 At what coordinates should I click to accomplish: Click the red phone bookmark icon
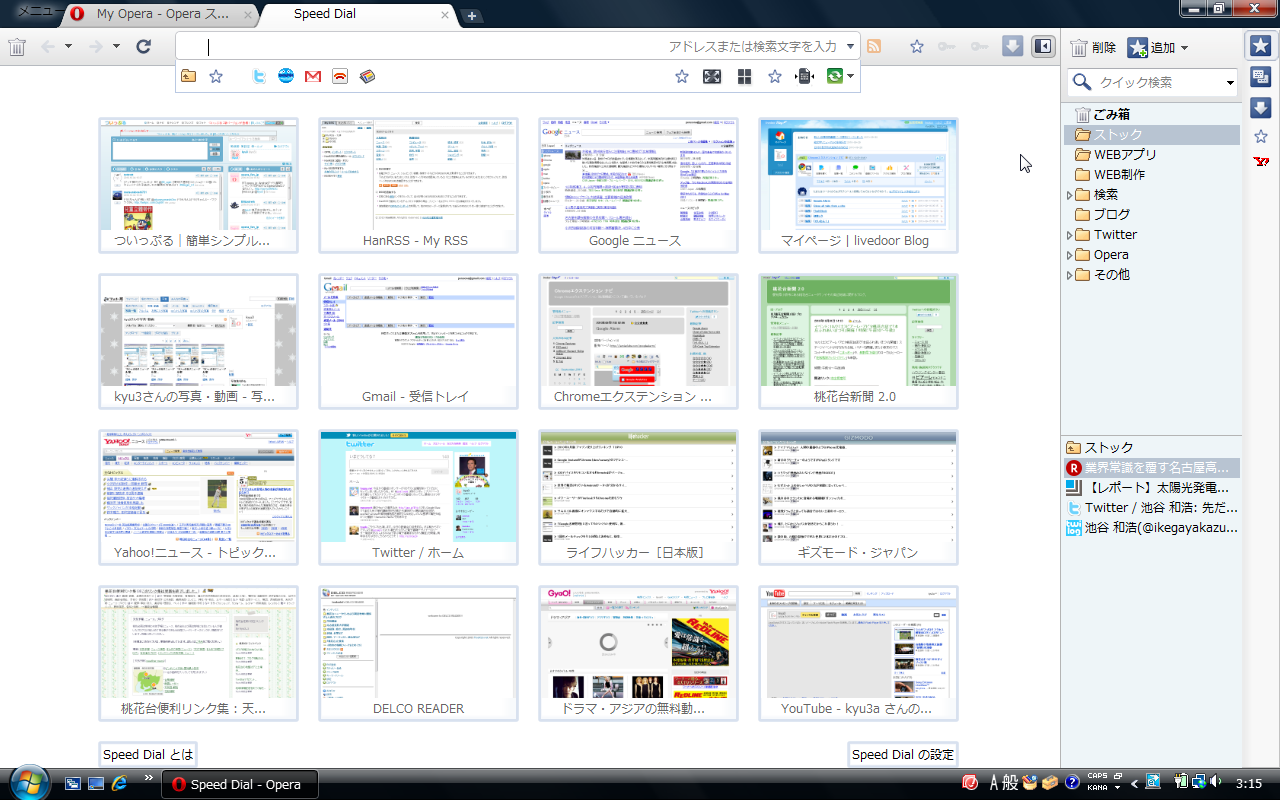(x=340, y=76)
